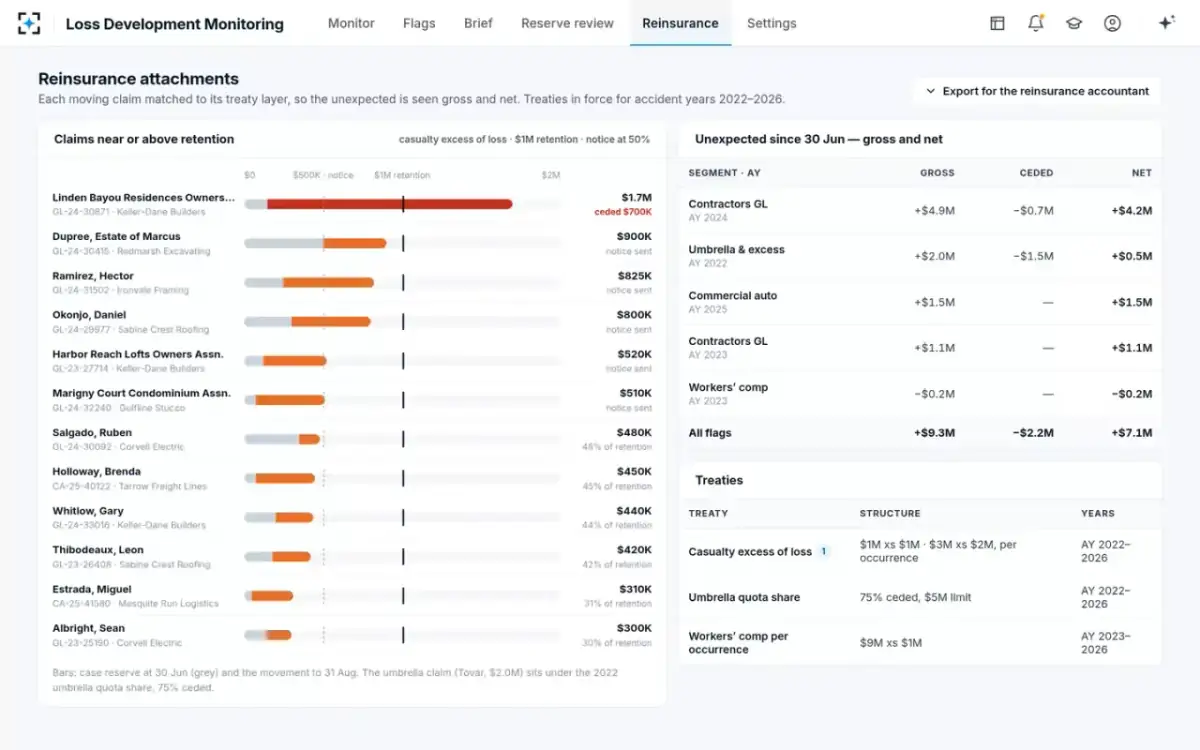Open the Okonjo, Daniel claim

click(x=89, y=315)
